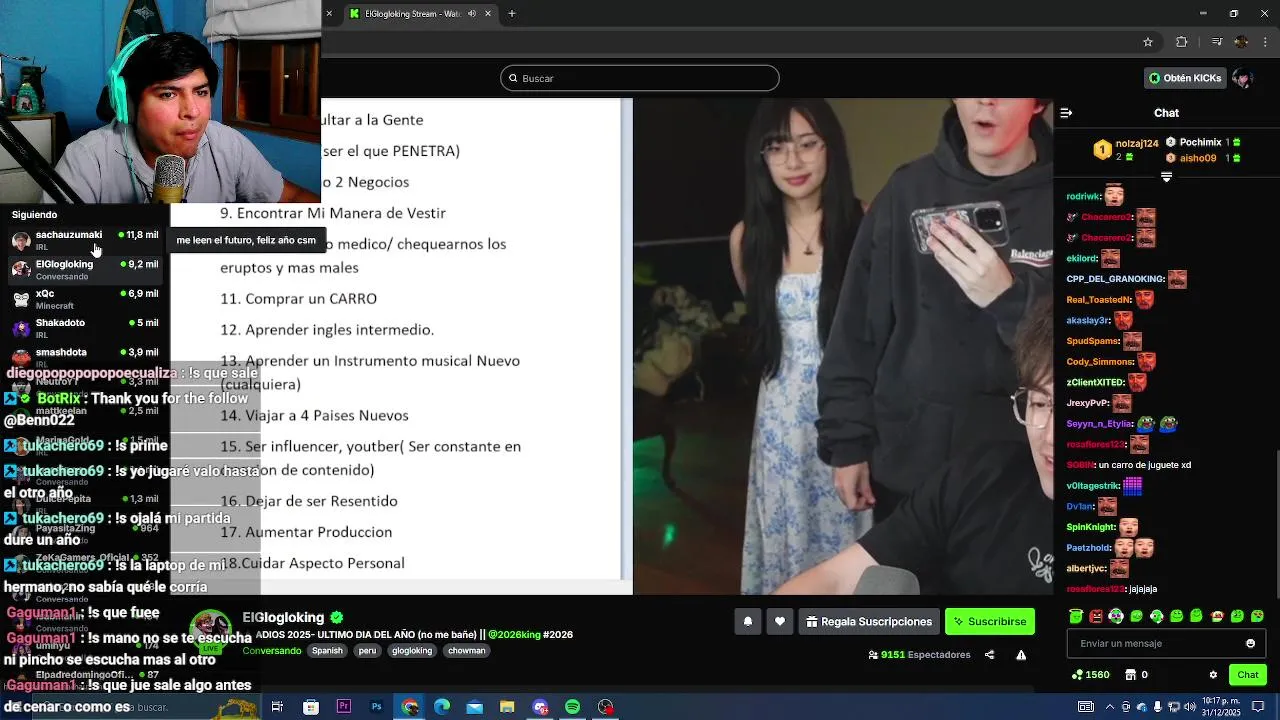Image resolution: width=1280 pixels, height=720 pixels.
Task: Click the SpinKnight username in chat
Action: 1090,527
